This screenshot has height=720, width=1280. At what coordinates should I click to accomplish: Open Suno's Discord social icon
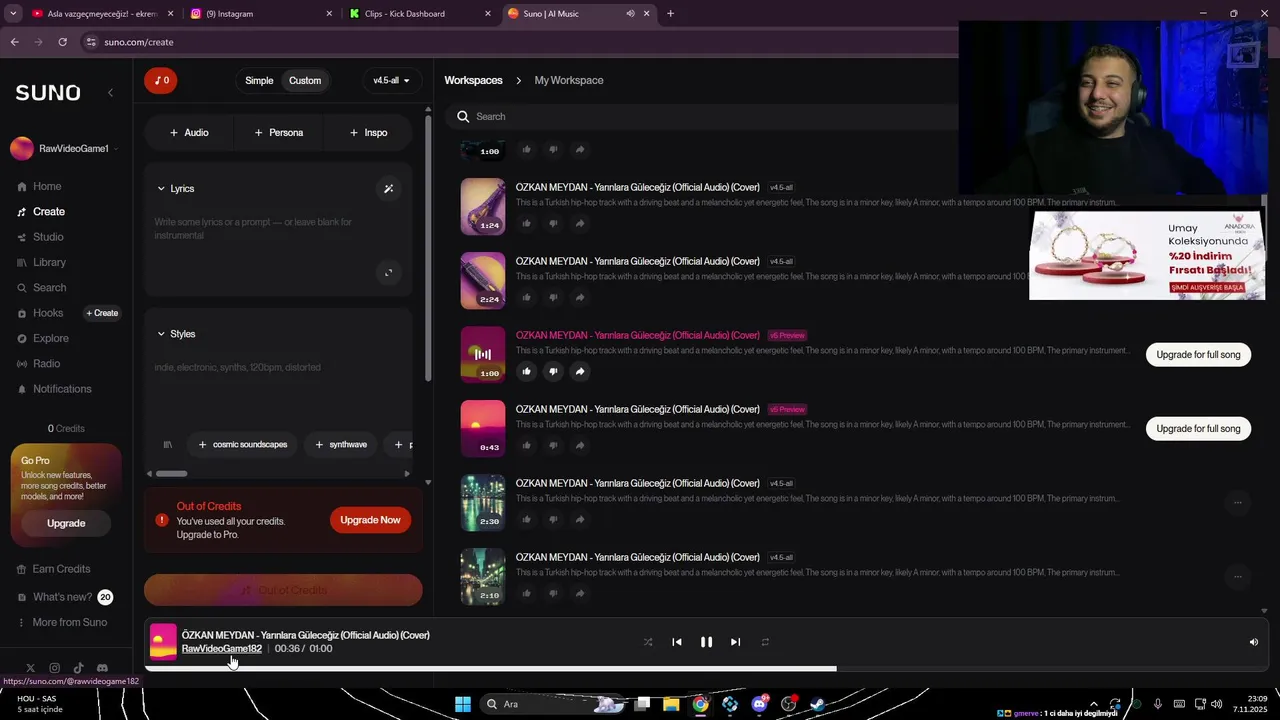[x=102, y=668]
